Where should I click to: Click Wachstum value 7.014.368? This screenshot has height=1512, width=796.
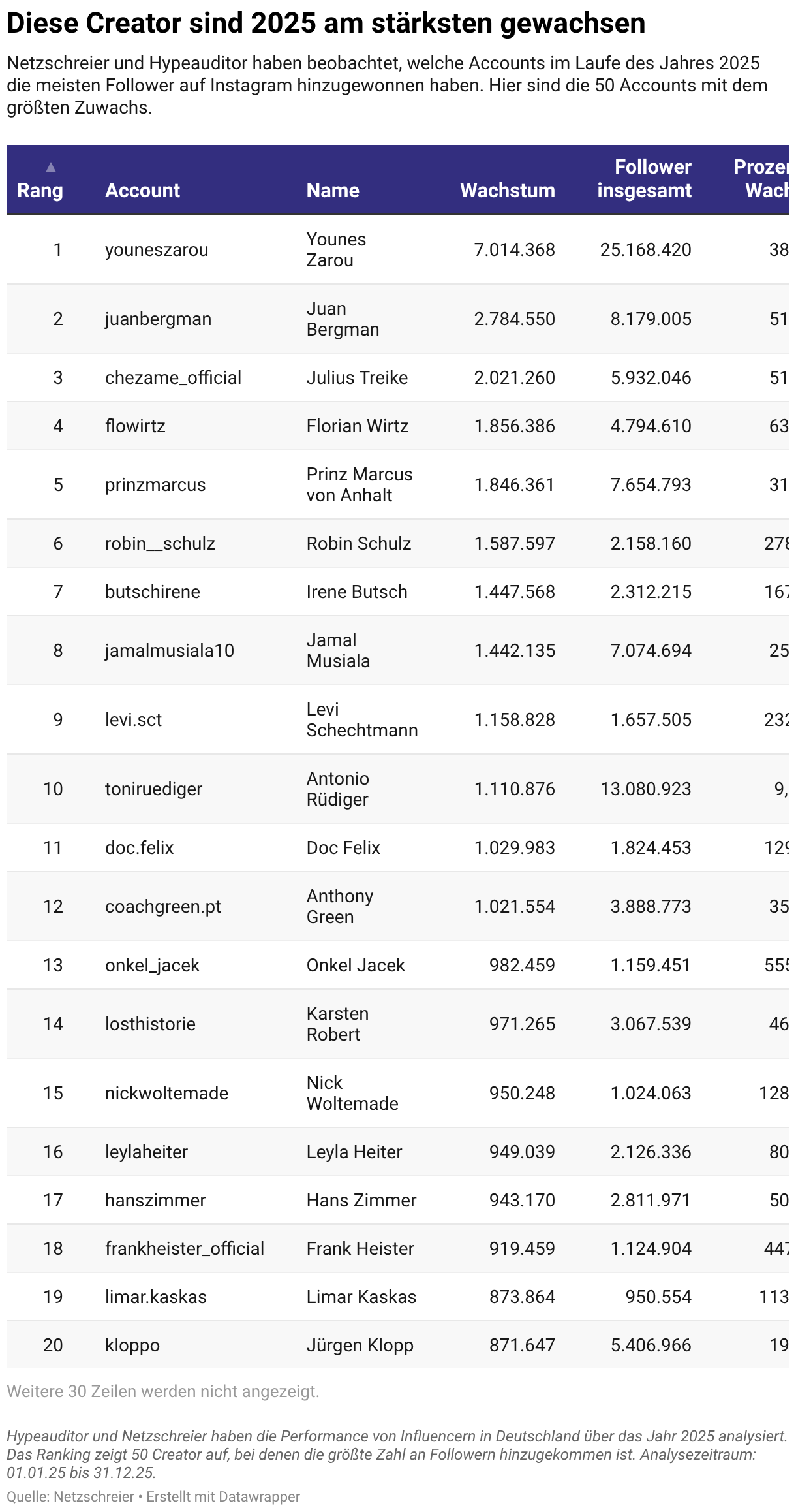pyautogui.click(x=514, y=249)
